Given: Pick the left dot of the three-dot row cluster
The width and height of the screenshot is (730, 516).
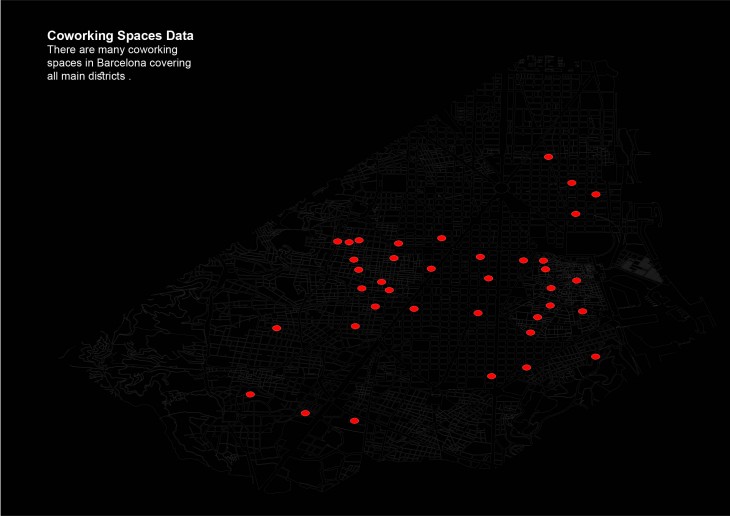Looking at the screenshot, I should (x=337, y=241).
